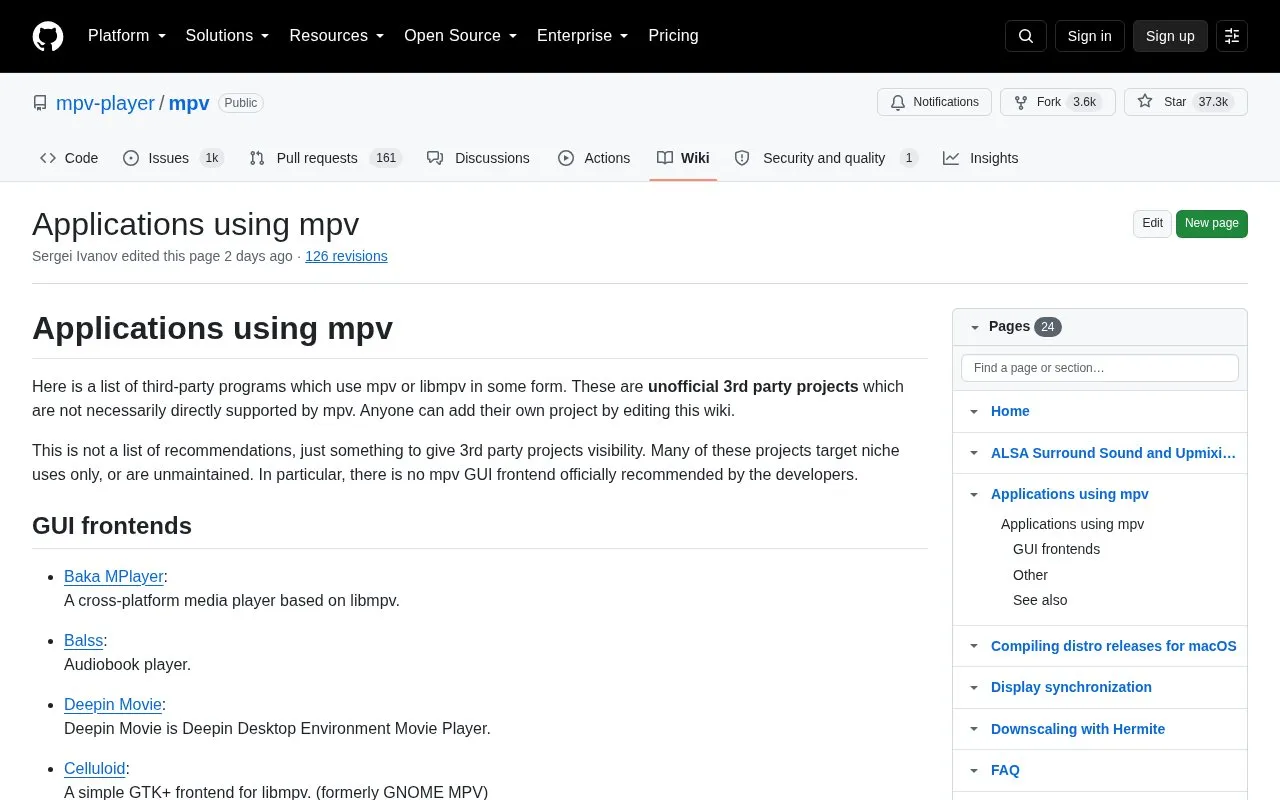This screenshot has width=1280, height=800.
Task: Collapse the Applications using mpv sections arrow
Action: [974, 494]
